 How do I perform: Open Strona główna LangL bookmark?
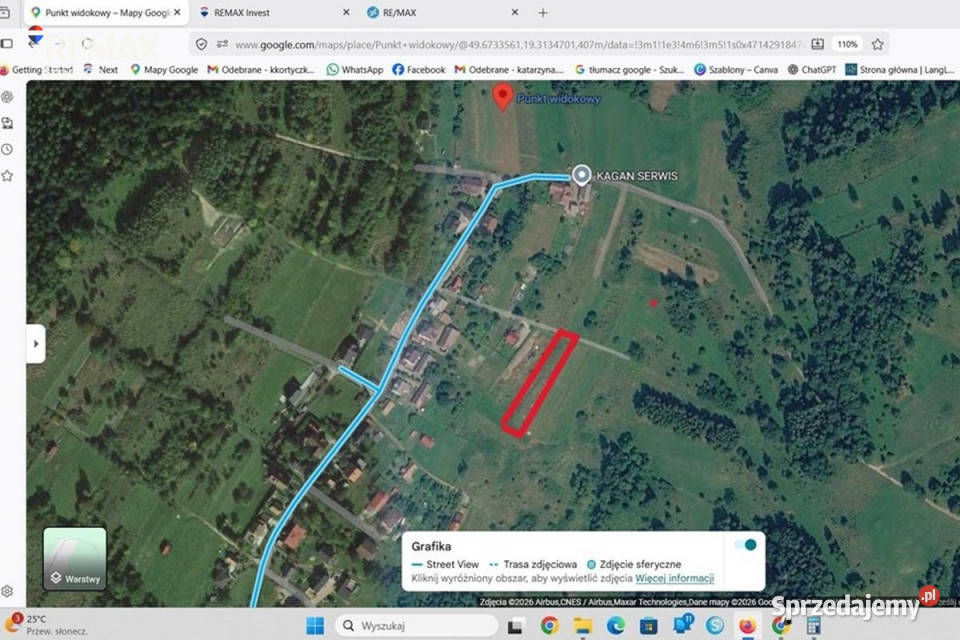click(900, 70)
